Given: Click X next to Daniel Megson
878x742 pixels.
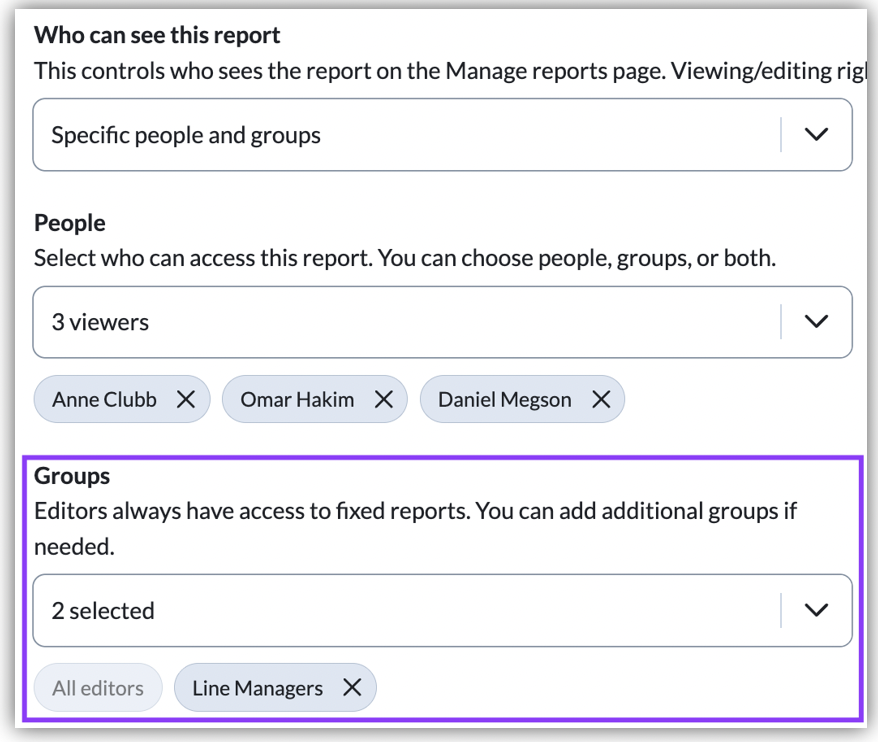Looking at the screenshot, I should pyautogui.click(x=600, y=399).
